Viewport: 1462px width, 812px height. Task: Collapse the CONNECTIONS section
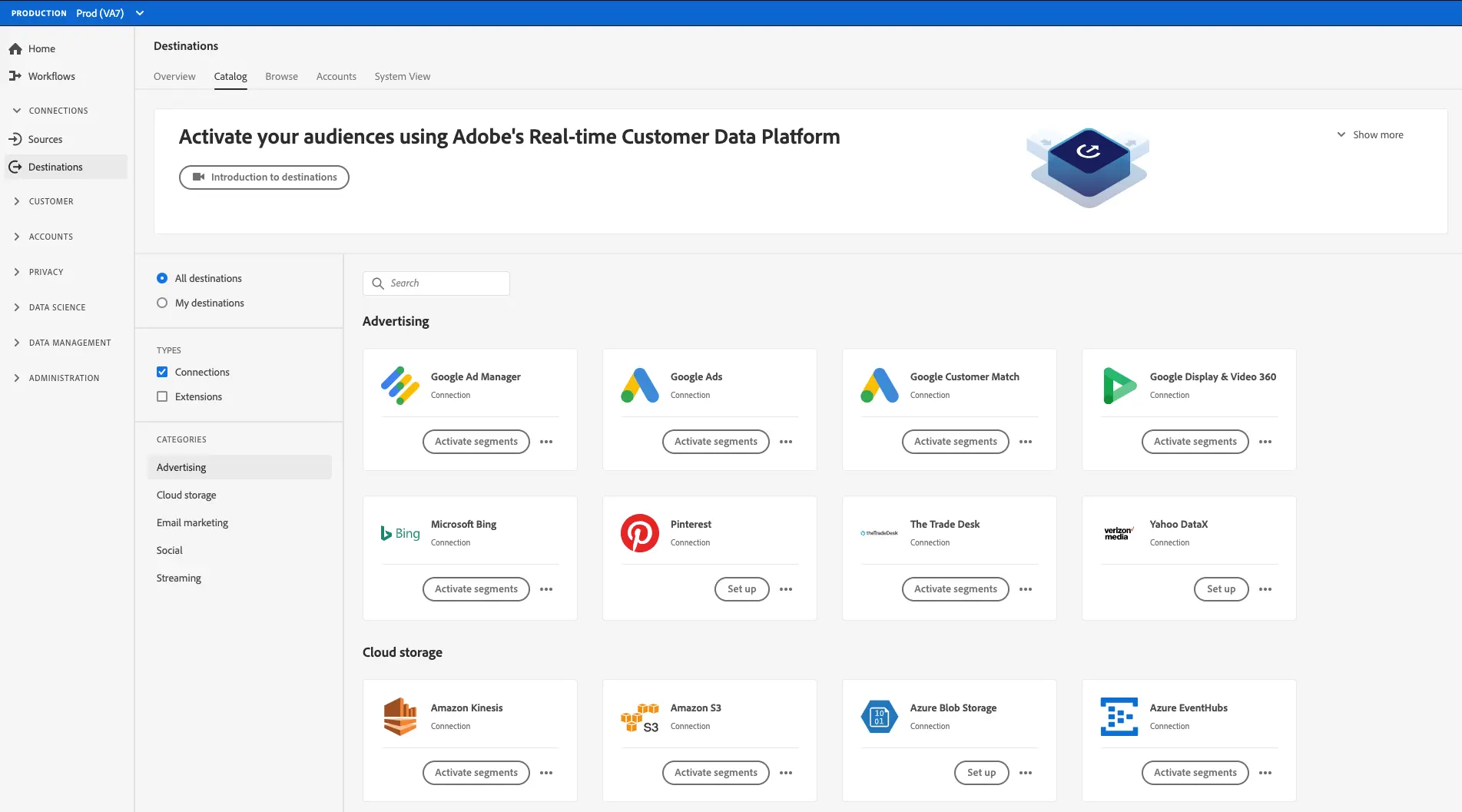[x=51, y=111]
